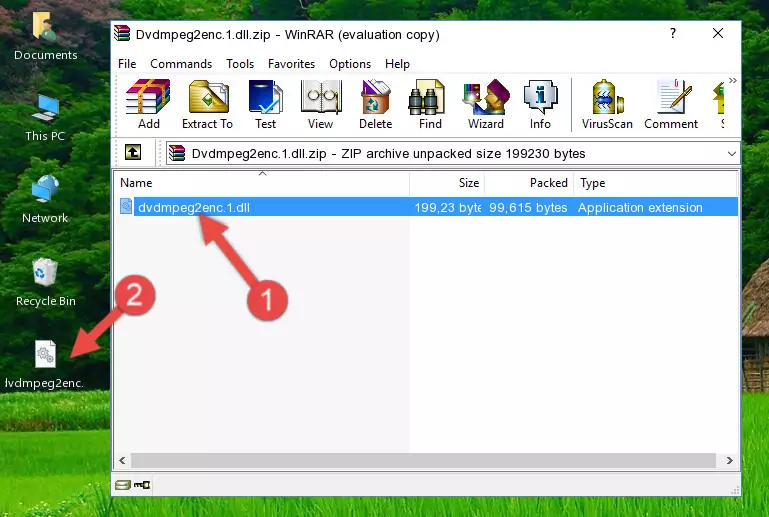Click the Test archive icon
The height and width of the screenshot is (517, 769).
(265, 104)
